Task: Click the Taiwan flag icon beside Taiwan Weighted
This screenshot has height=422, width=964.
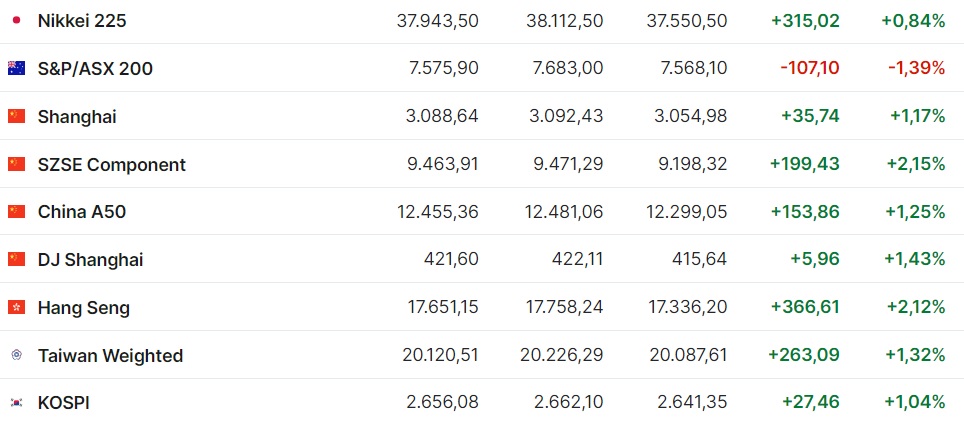Action: pyautogui.click(x=16, y=355)
